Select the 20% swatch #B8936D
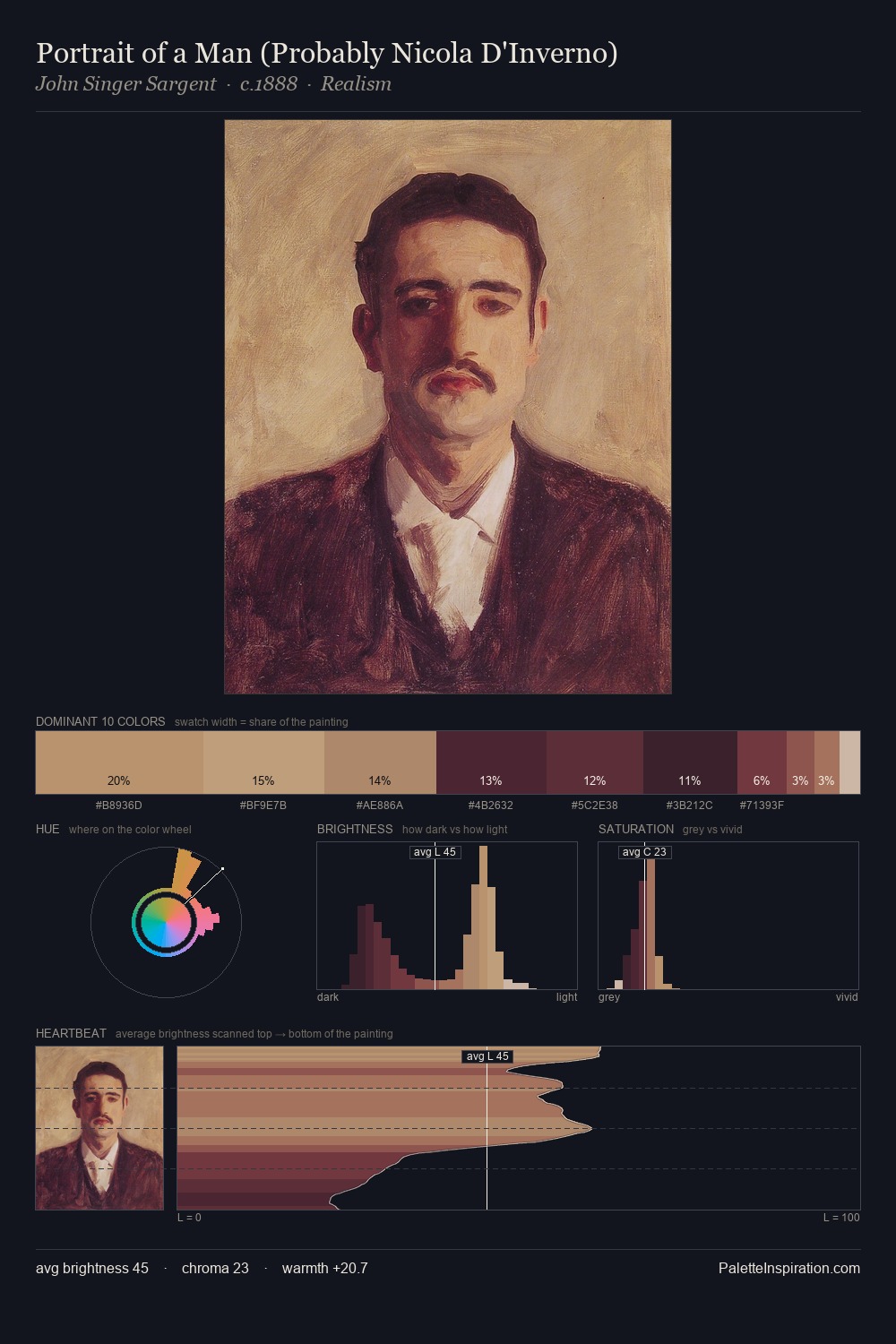Image resolution: width=896 pixels, height=1344 pixels. pyautogui.click(x=119, y=762)
